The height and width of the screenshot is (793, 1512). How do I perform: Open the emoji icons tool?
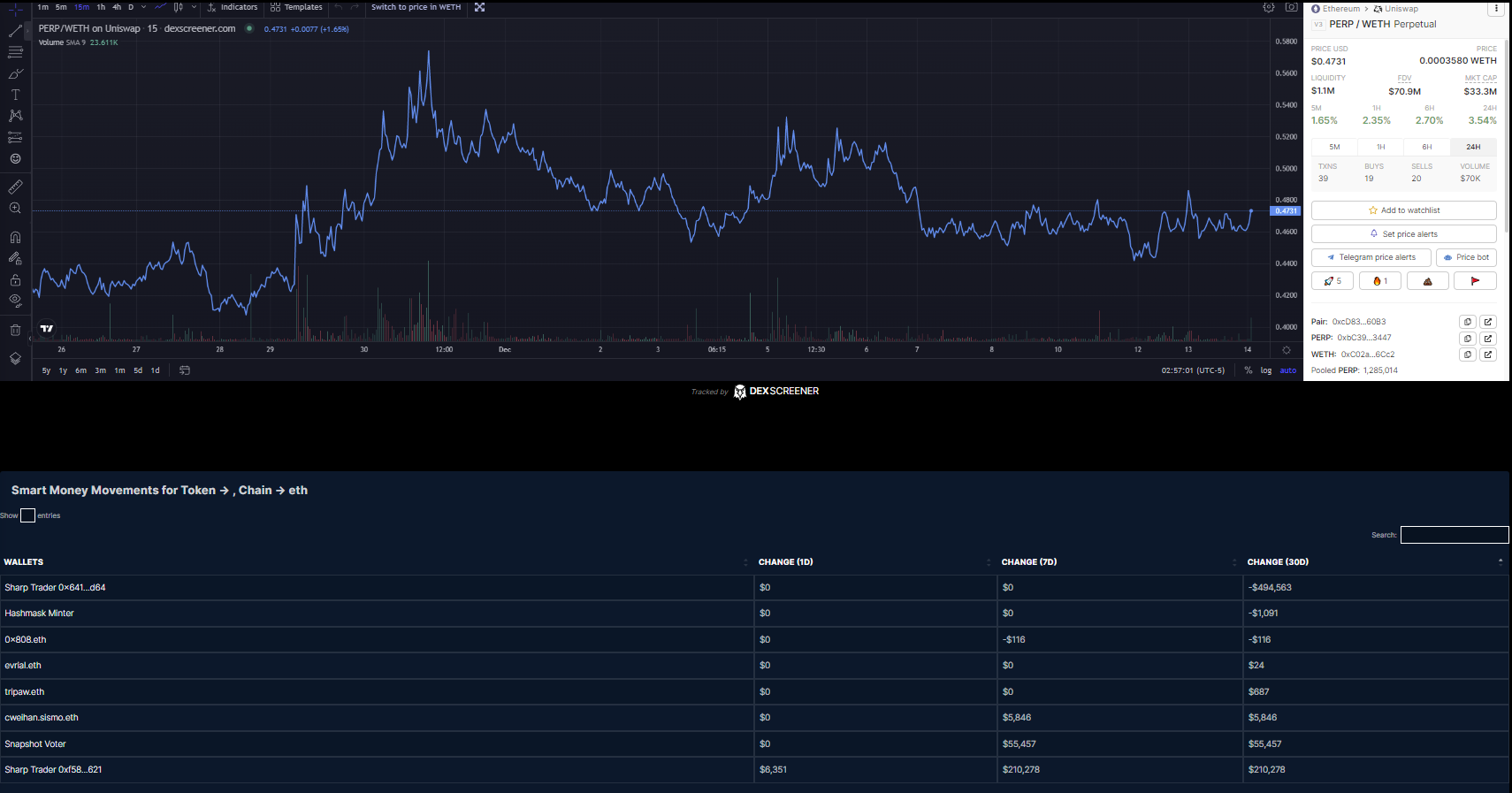click(15, 159)
